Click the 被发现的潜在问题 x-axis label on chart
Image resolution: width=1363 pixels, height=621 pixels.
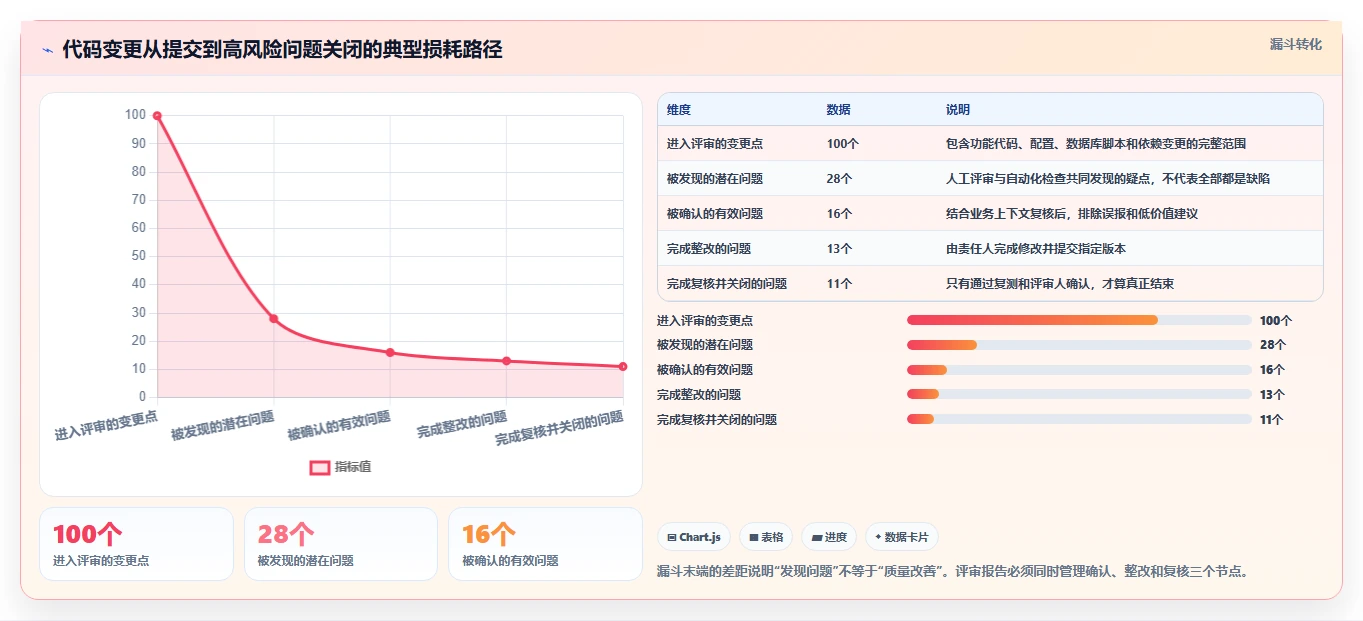pyautogui.click(x=222, y=425)
